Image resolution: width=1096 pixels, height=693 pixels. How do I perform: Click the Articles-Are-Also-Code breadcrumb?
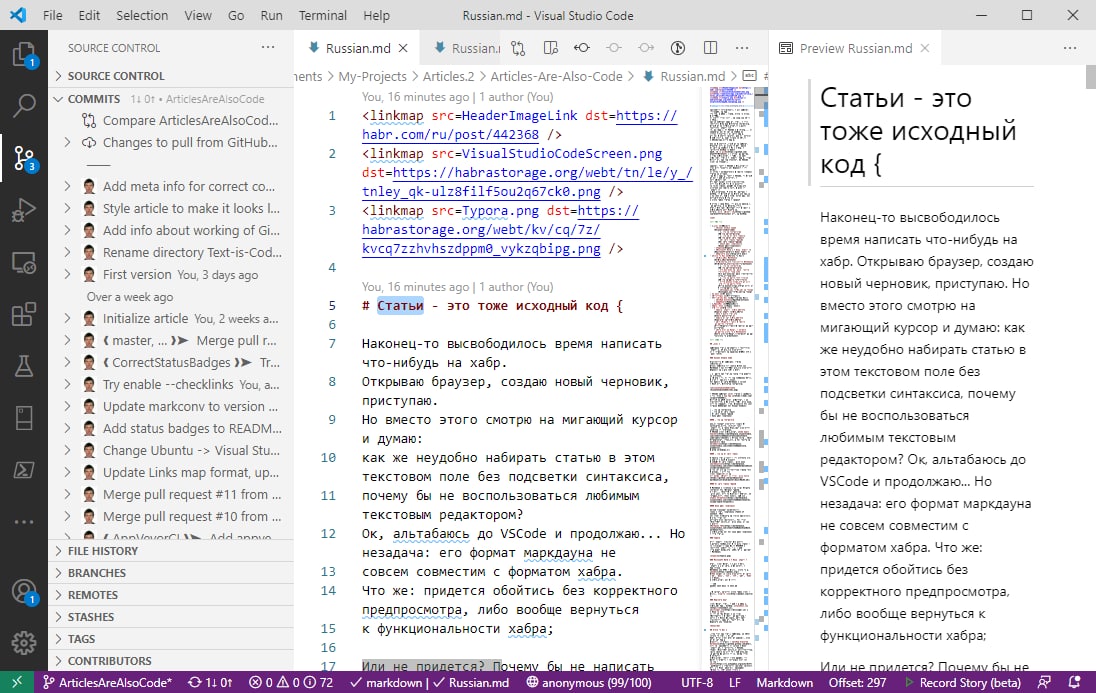[x=556, y=76]
